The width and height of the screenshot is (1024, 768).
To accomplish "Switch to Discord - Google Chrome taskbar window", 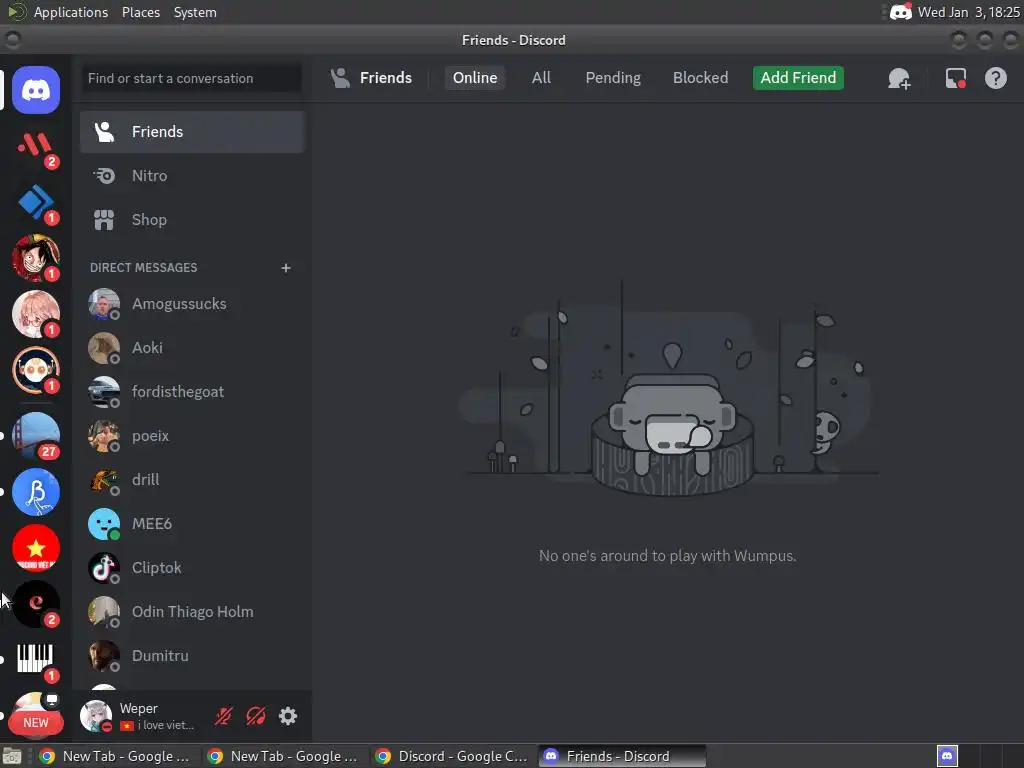I will (x=452, y=756).
